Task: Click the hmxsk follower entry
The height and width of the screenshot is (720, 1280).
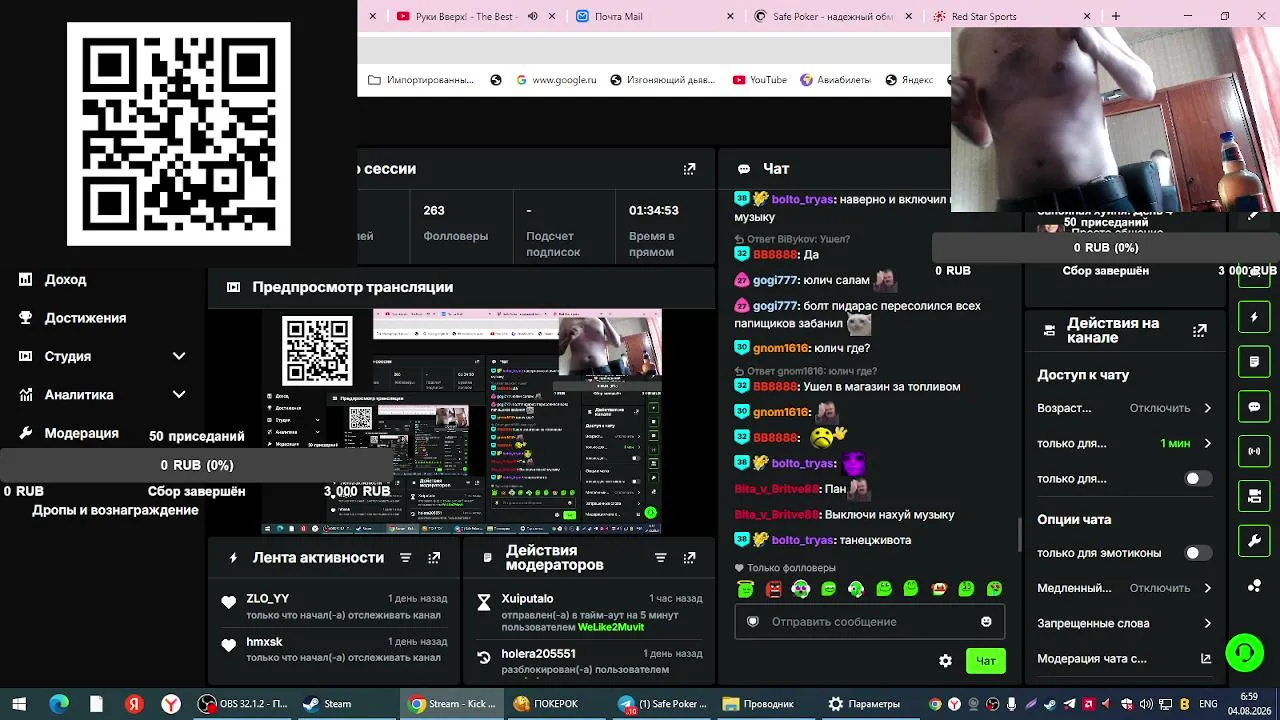Action: (334, 649)
